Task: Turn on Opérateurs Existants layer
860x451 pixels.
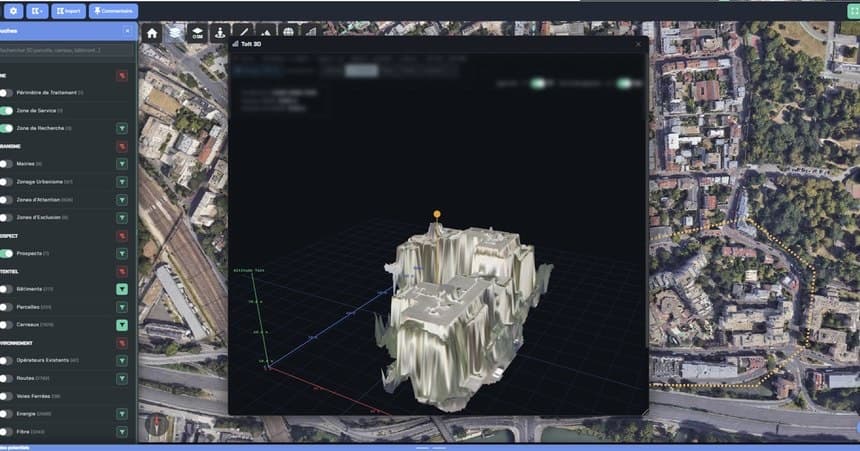Action: [6, 360]
